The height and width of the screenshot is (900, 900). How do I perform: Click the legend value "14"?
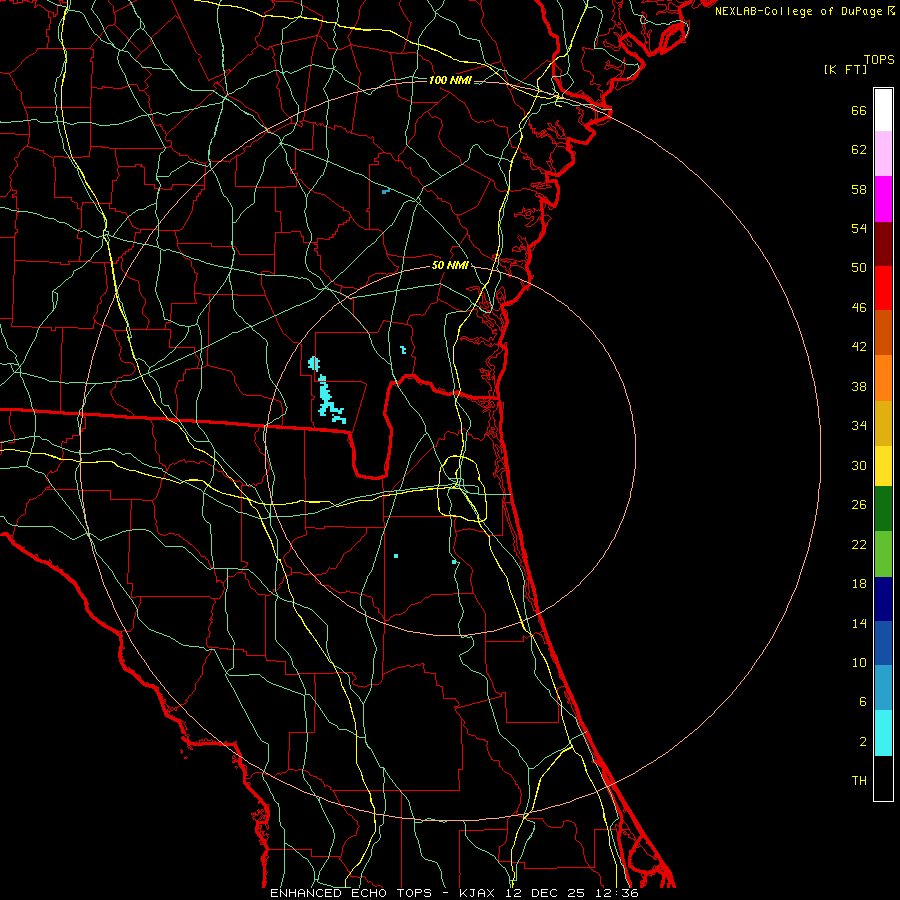click(x=859, y=623)
